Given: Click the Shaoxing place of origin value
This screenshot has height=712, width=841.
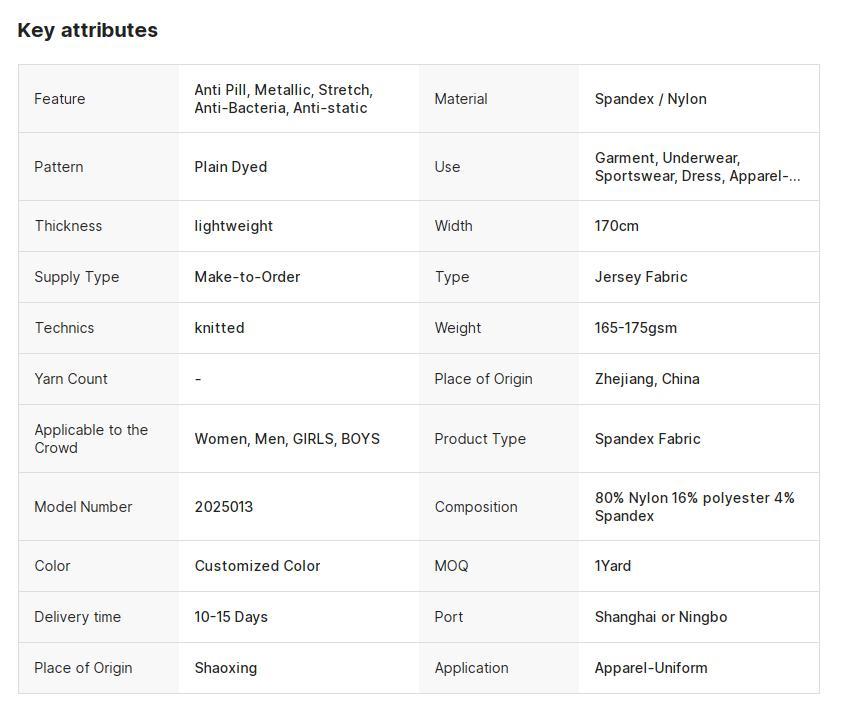Looking at the screenshot, I should tap(225, 668).
